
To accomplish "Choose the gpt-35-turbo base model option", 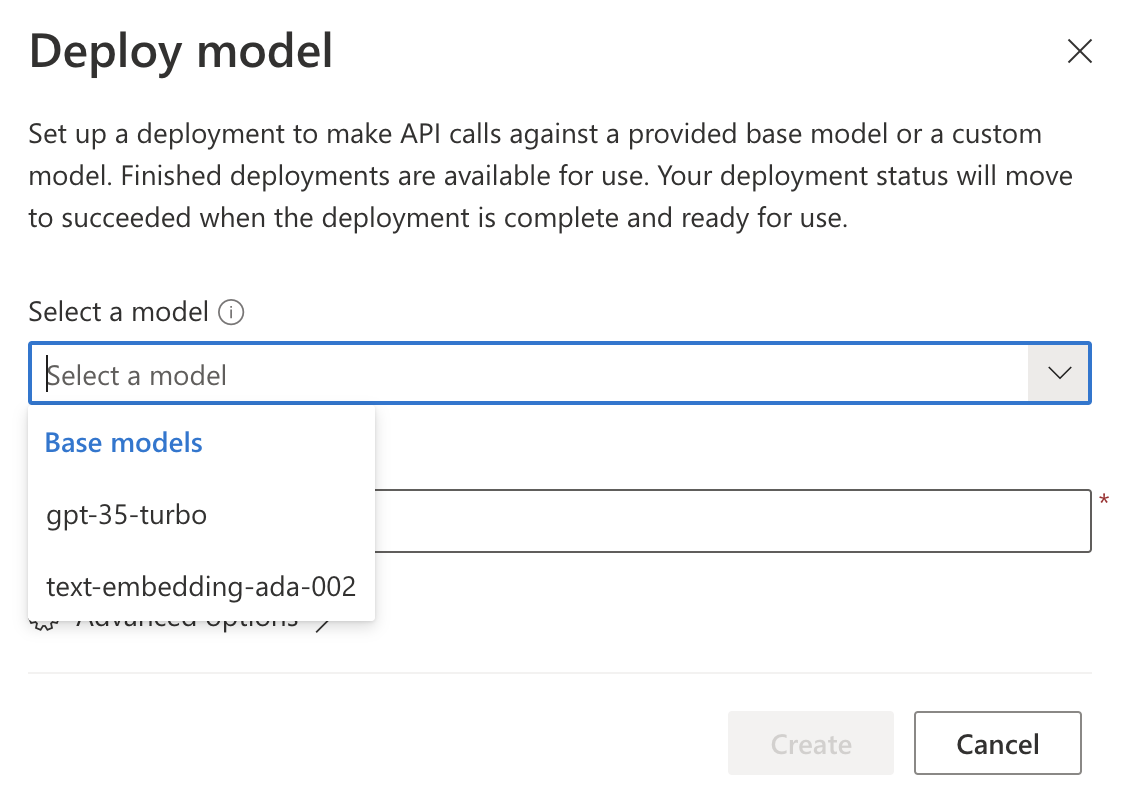I will (127, 514).
